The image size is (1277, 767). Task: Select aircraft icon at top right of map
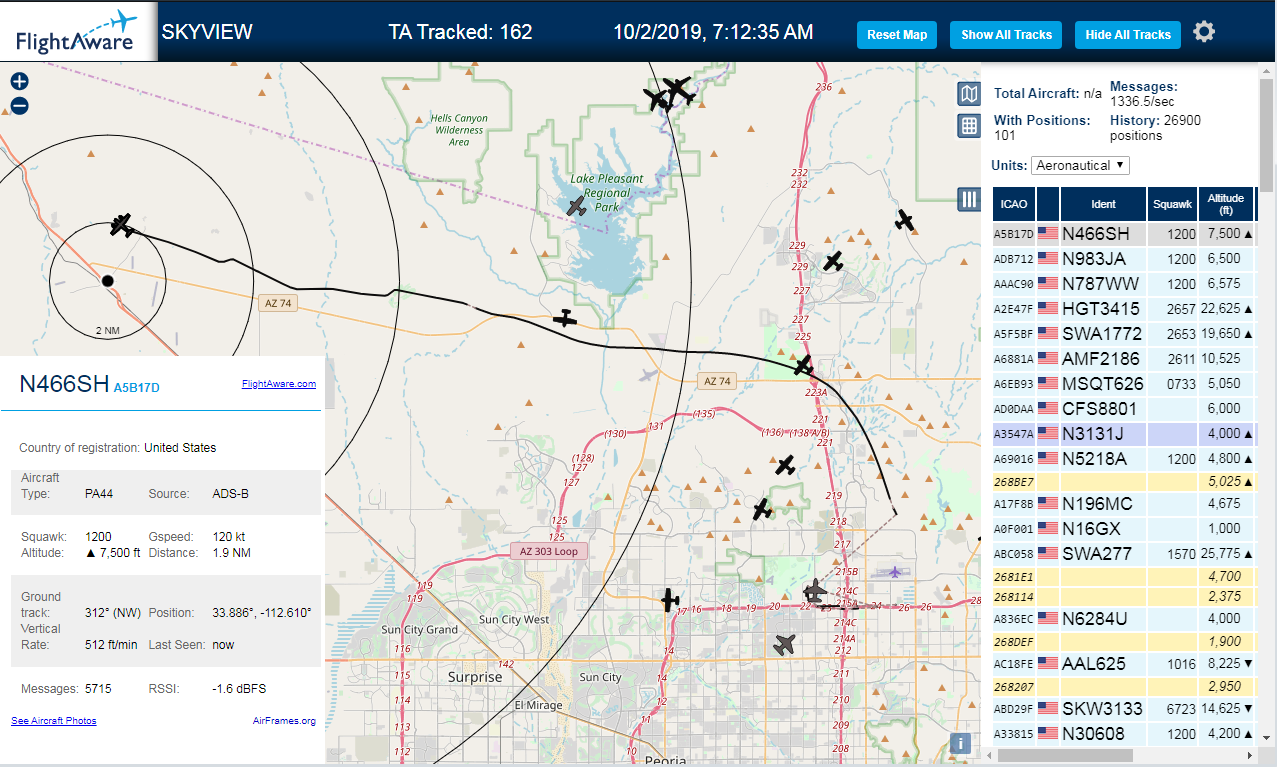[x=904, y=220]
